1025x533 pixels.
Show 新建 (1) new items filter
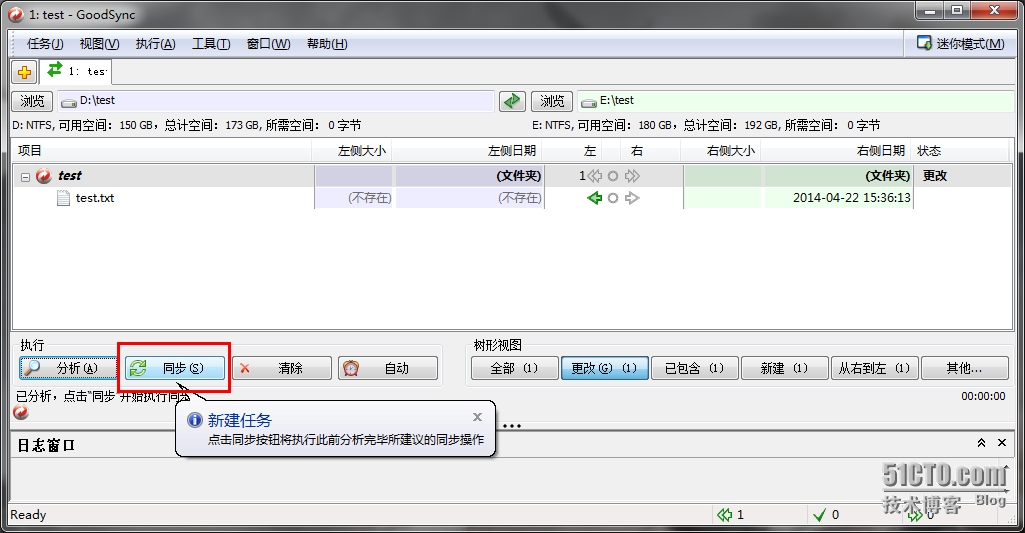784,368
